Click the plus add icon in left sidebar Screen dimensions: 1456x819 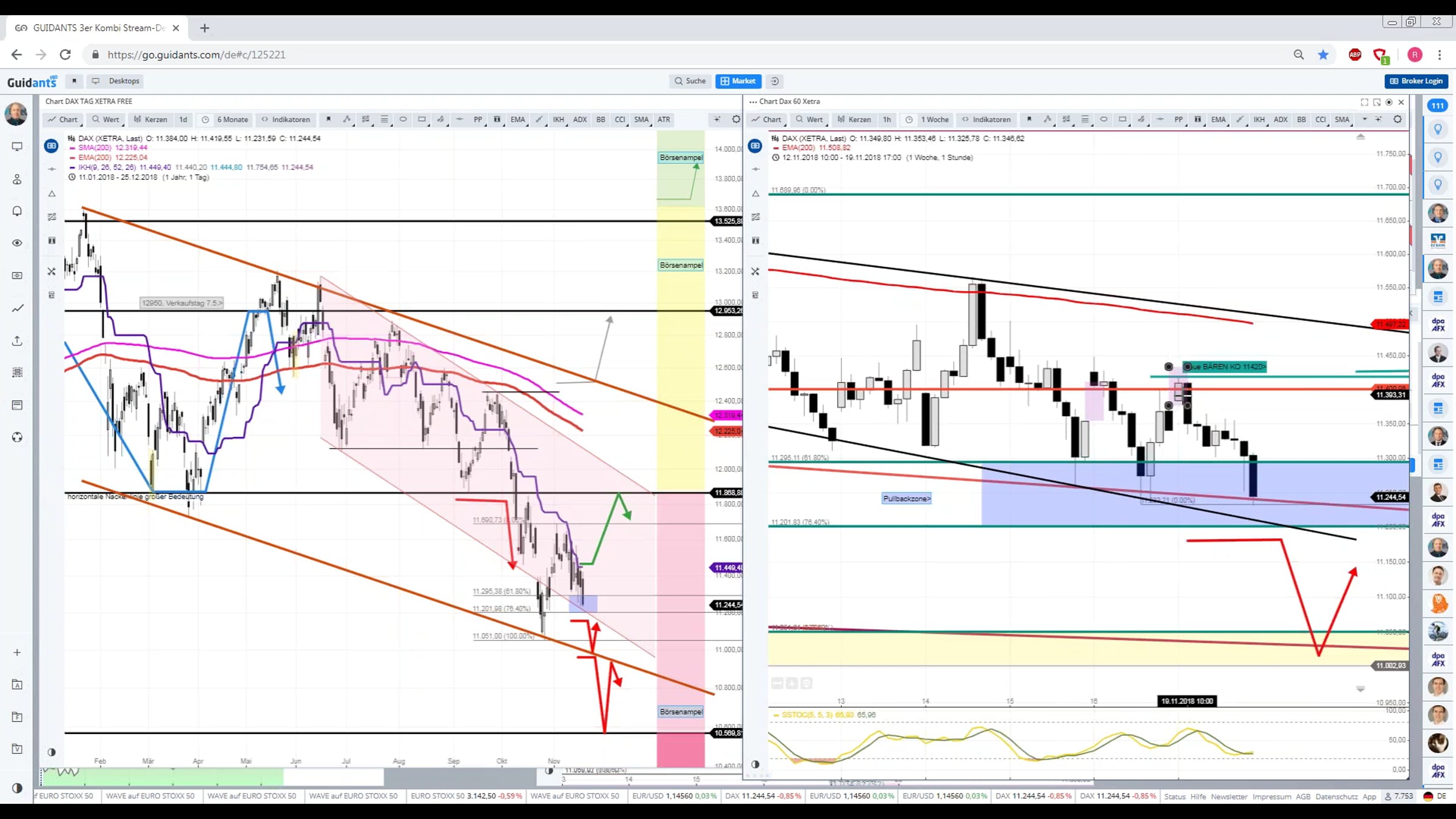pos(17,652)
